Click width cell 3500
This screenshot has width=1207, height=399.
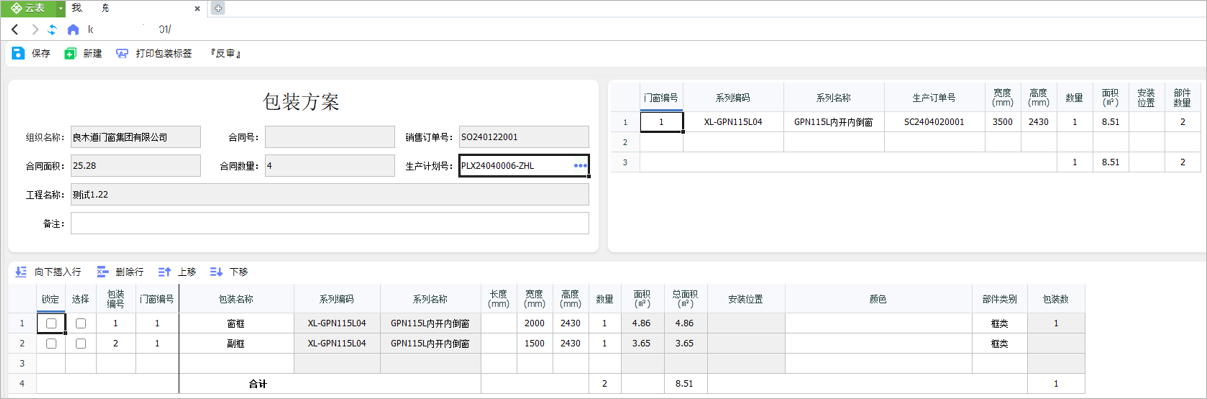tap(1003, 122)
